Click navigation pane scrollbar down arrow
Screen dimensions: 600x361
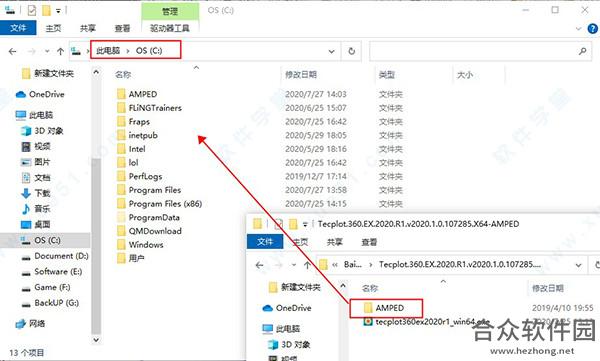(x=96, y=340)
